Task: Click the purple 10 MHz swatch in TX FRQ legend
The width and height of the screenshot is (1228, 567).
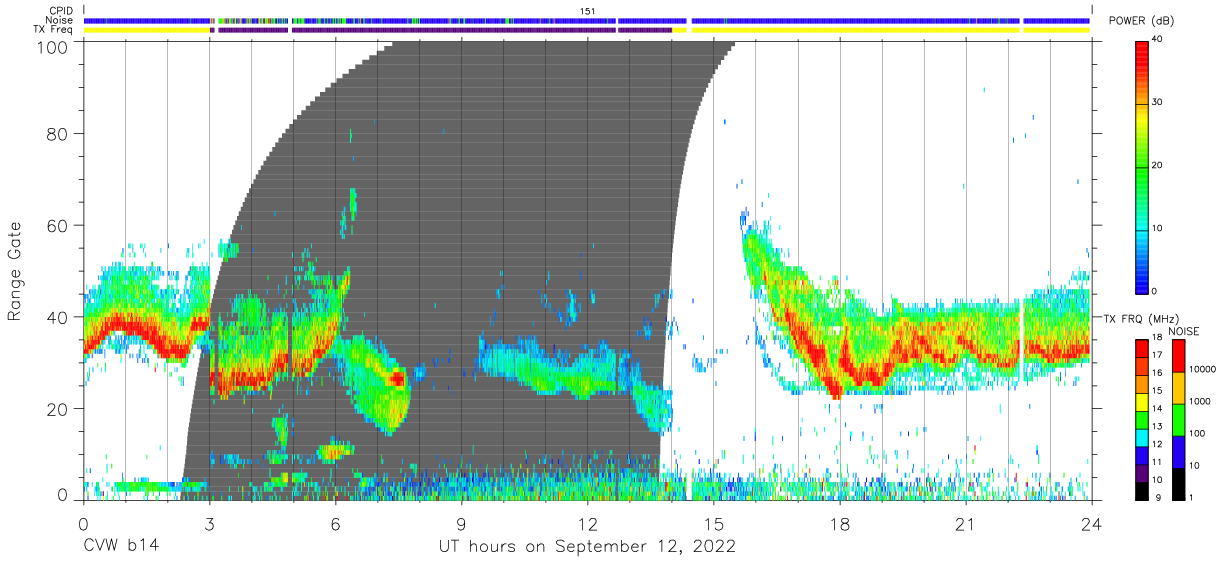Action: (x=1142, y=473)
